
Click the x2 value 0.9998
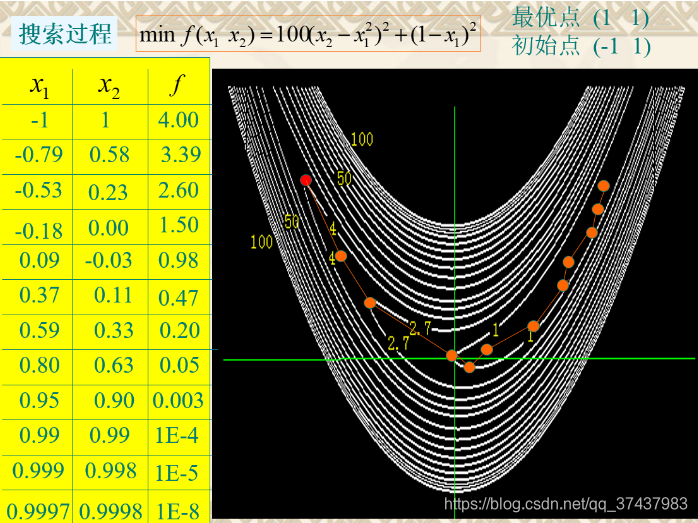(111, 512)
